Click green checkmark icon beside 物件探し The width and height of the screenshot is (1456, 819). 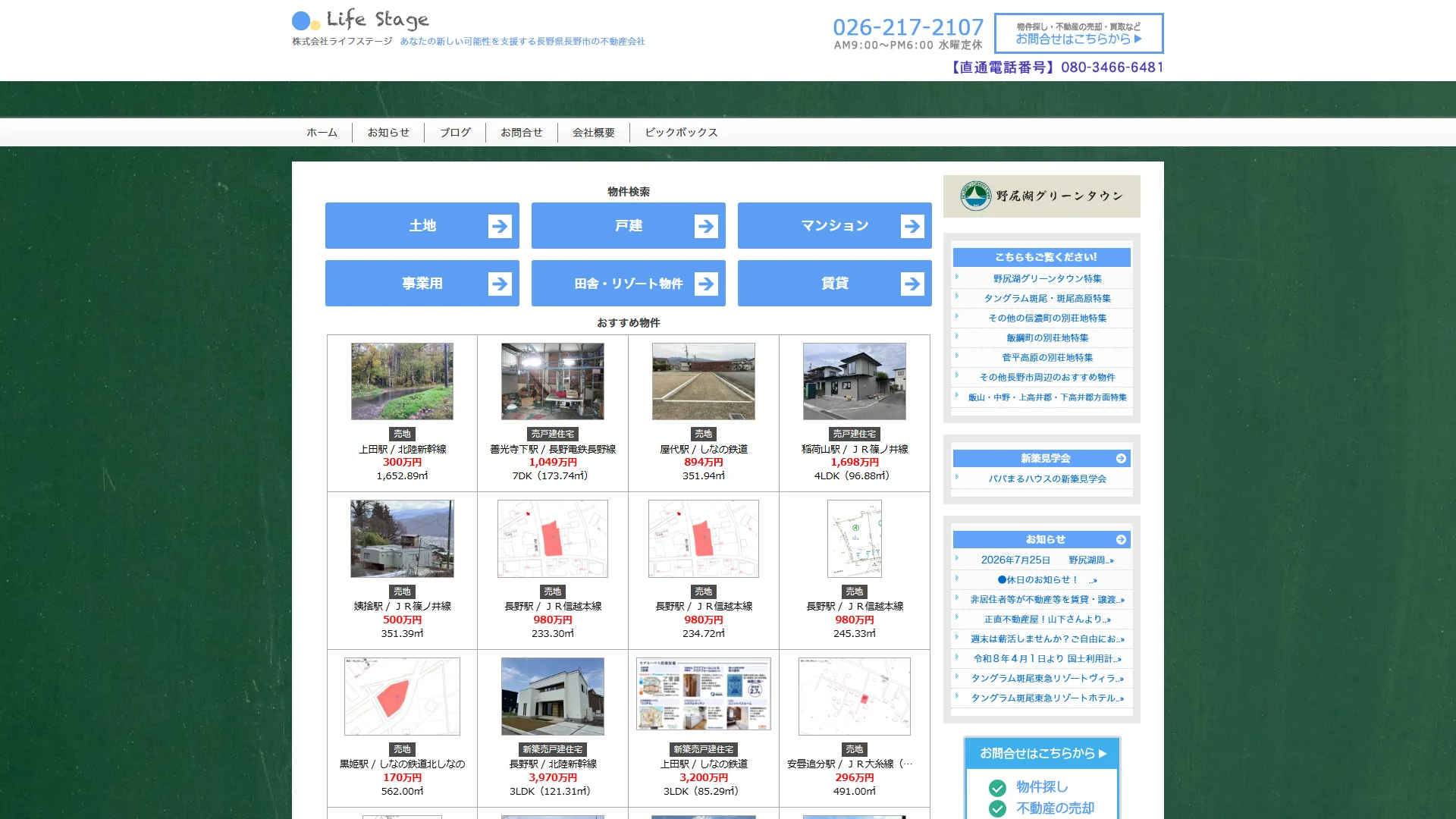(x=997, y=788)
